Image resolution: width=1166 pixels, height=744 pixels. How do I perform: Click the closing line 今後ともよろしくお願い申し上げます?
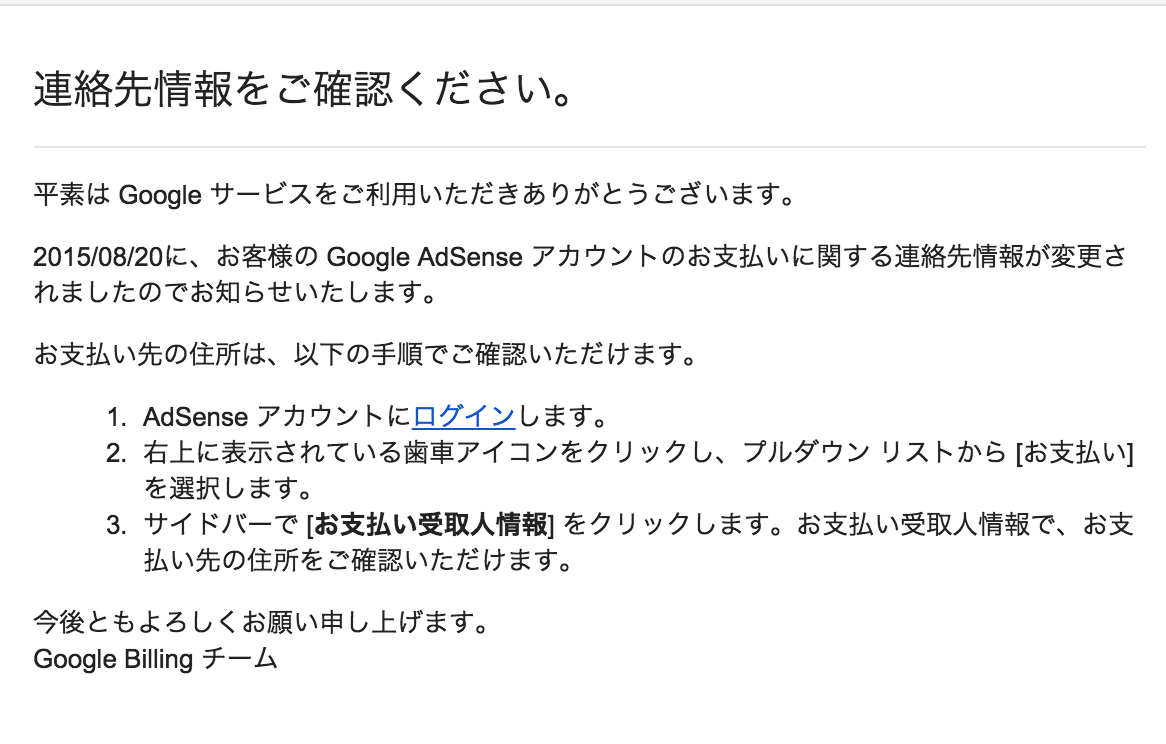pos(261,621)
